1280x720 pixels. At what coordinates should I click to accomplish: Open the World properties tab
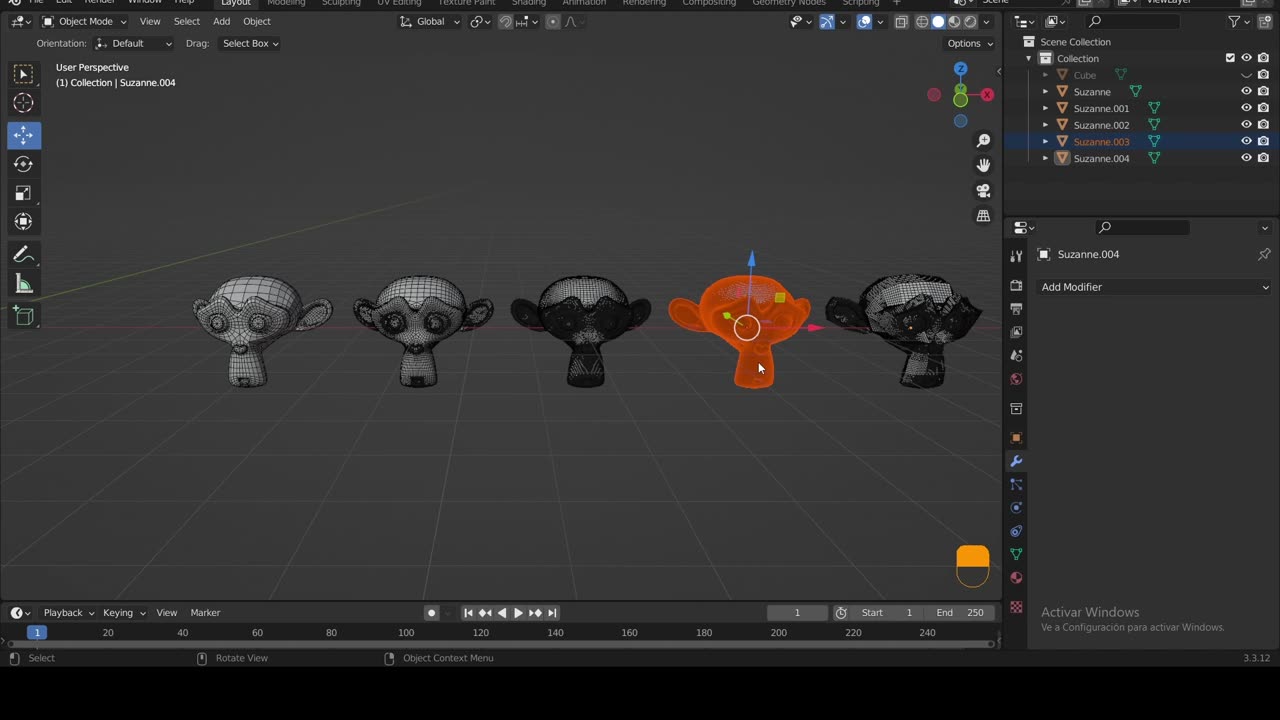point(1016,379)
